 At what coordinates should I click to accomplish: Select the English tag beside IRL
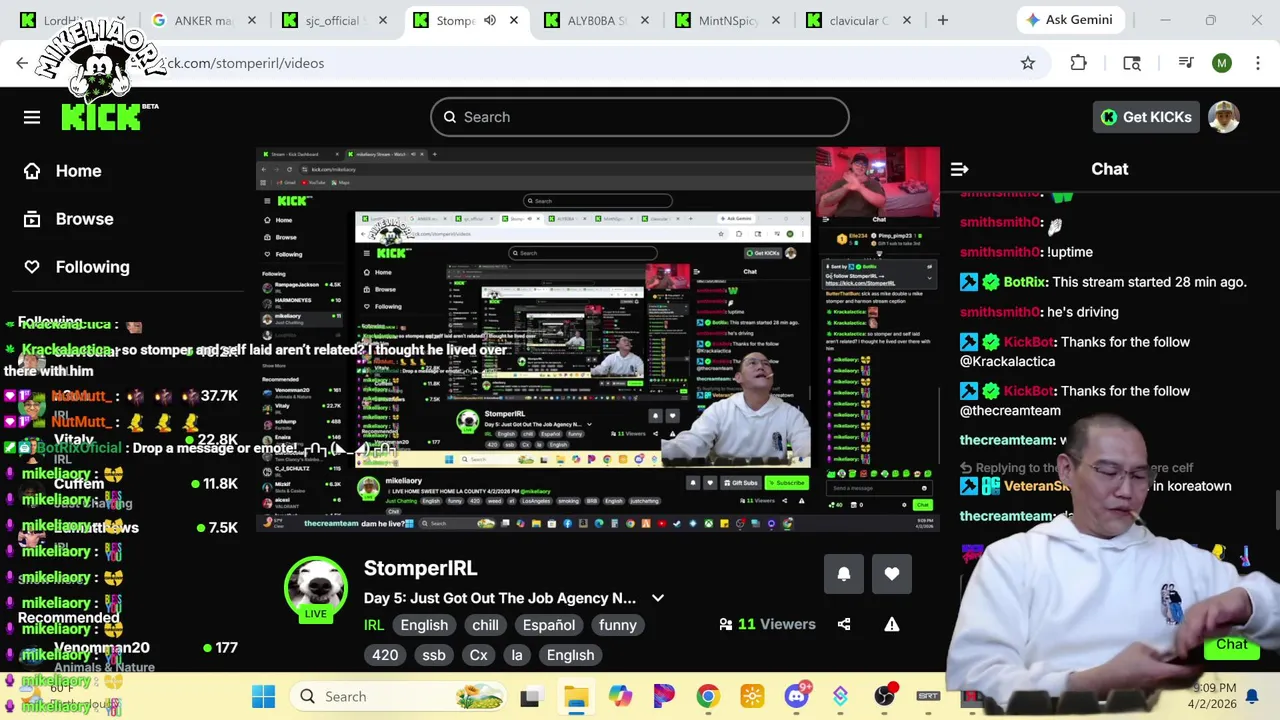click(x=424, y=625)
